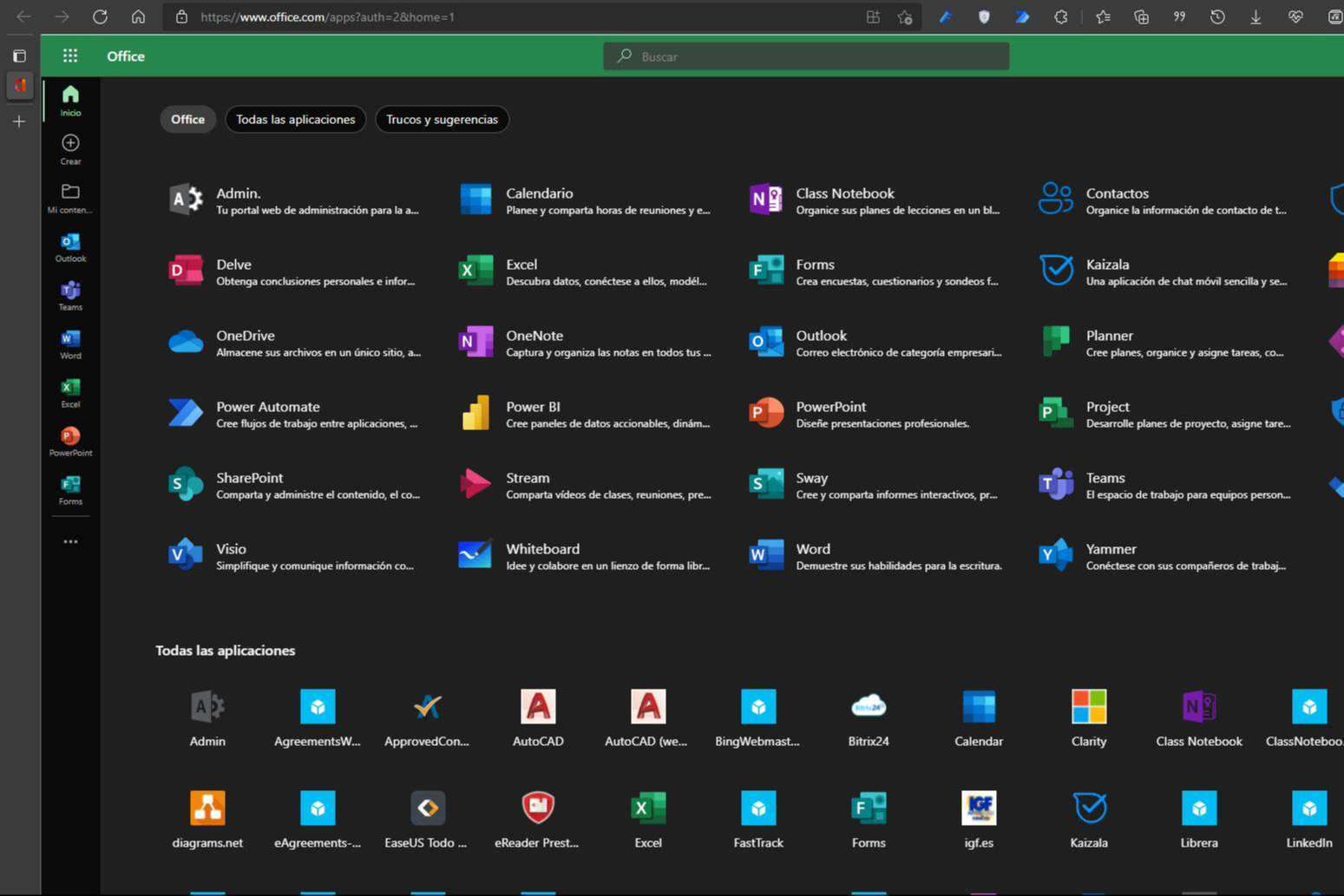
Task: Launch AutoCAD from Todas las aplicaciones
Action: (x=538, y=717)
